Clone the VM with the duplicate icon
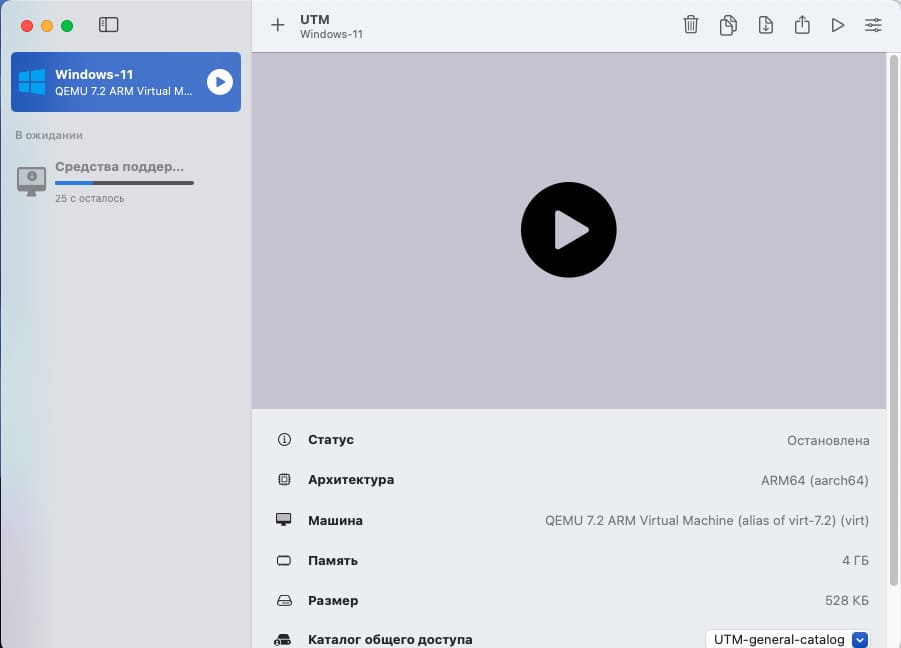901x648 pixels. [x=728, y=25]
